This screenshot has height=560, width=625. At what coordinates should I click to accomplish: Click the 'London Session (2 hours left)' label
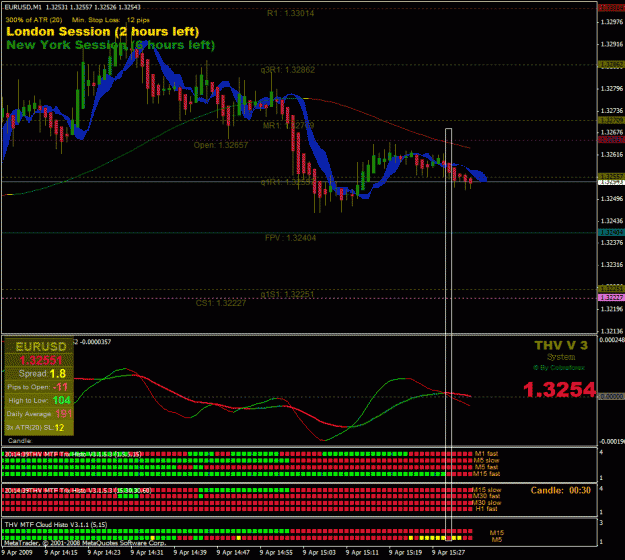(102, 32)
